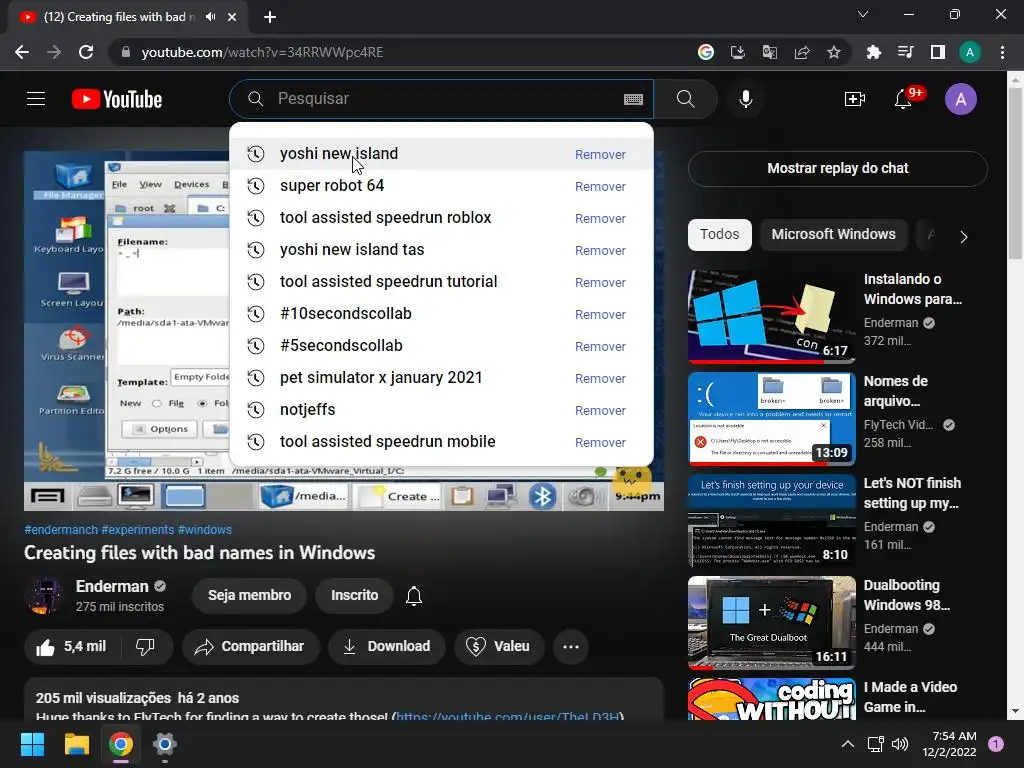Open "Nomes de arquivo..." video thumbnail
This screenshot has width=1024, height=768.
tap(771, 419)
